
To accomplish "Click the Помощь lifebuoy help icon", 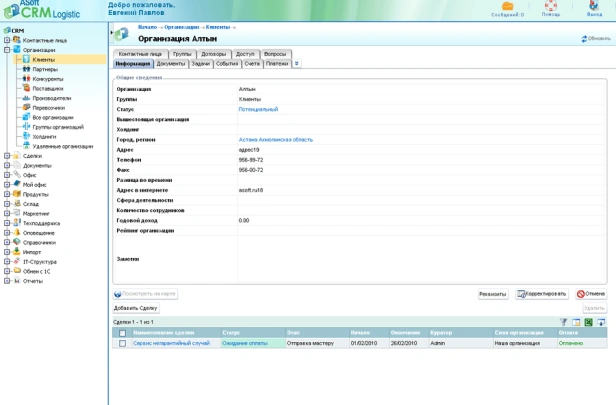I will [x=550, y=6].
